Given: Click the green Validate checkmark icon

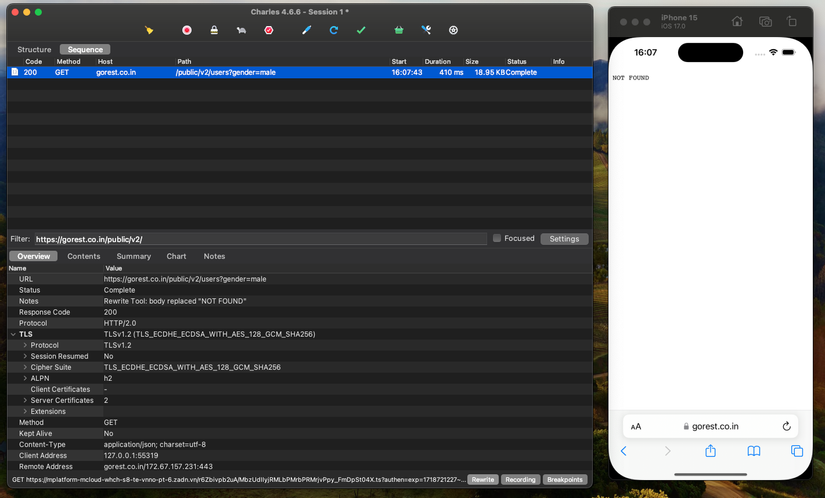Looking at the screenshot, I should pos(361,30).
